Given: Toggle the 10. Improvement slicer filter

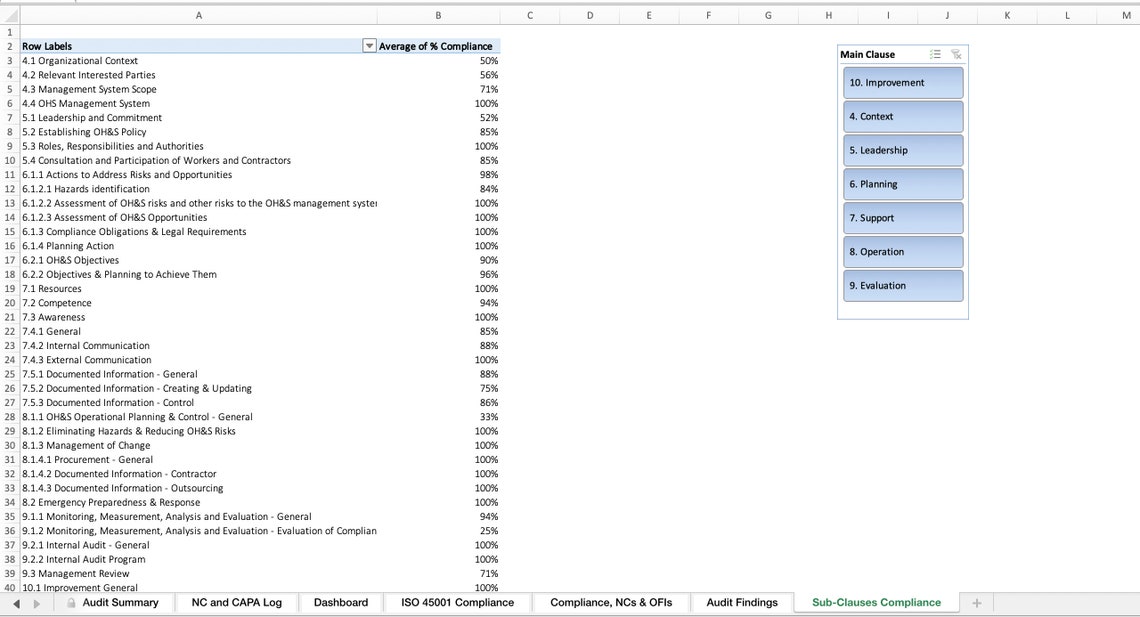Looking at the screenshot, I should click(x=900, y=82).
